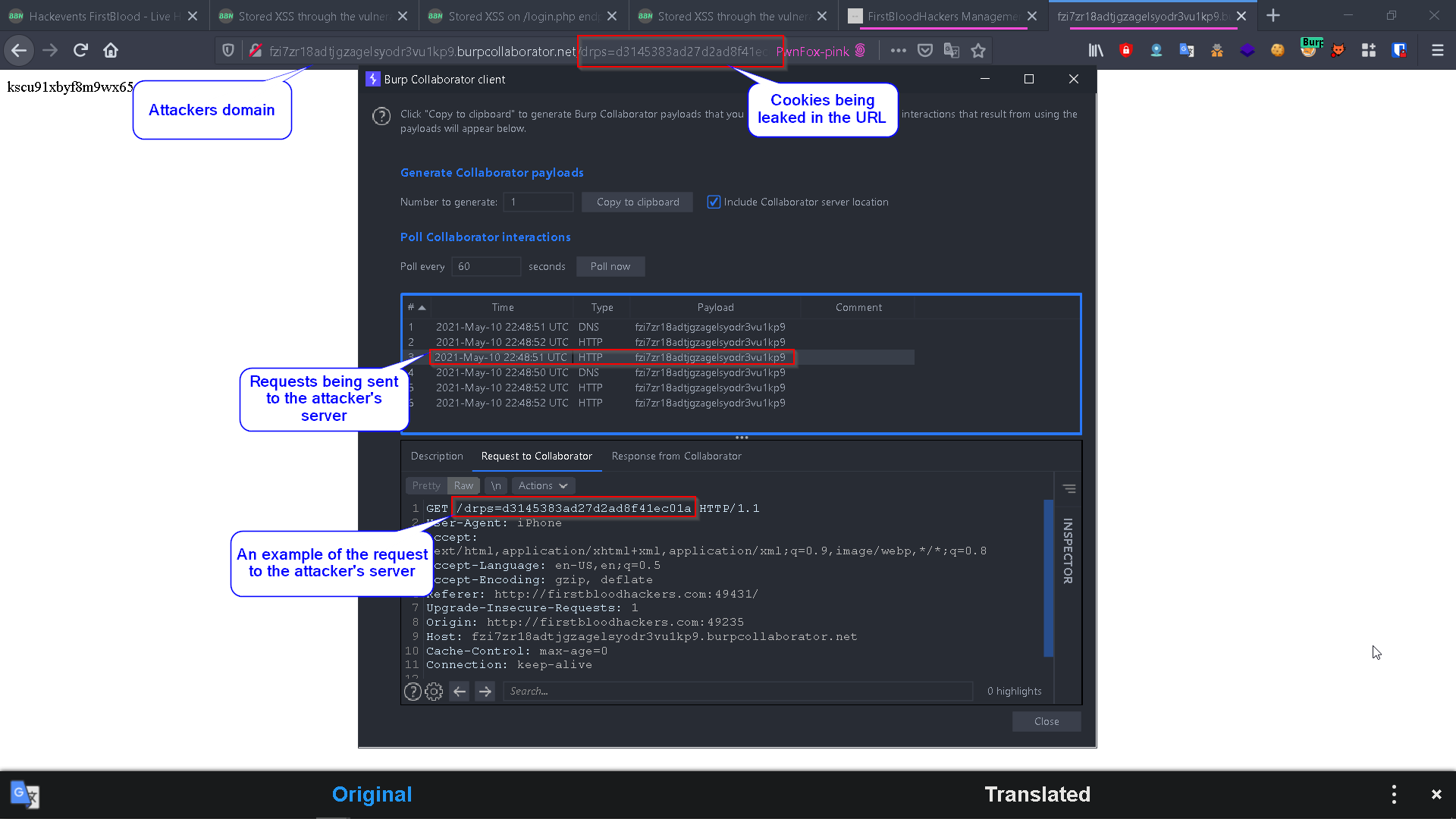The image size is (1456, 819).
Task: Show the Translated page text
Action: [1037, 795]
